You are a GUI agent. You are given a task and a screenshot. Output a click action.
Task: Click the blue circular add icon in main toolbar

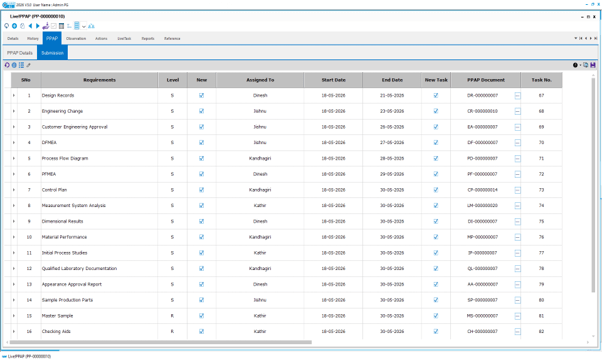tap(14, 26)
